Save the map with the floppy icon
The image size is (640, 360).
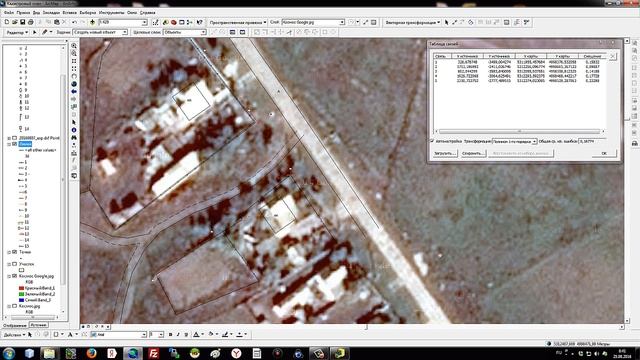tap(22, 22)
